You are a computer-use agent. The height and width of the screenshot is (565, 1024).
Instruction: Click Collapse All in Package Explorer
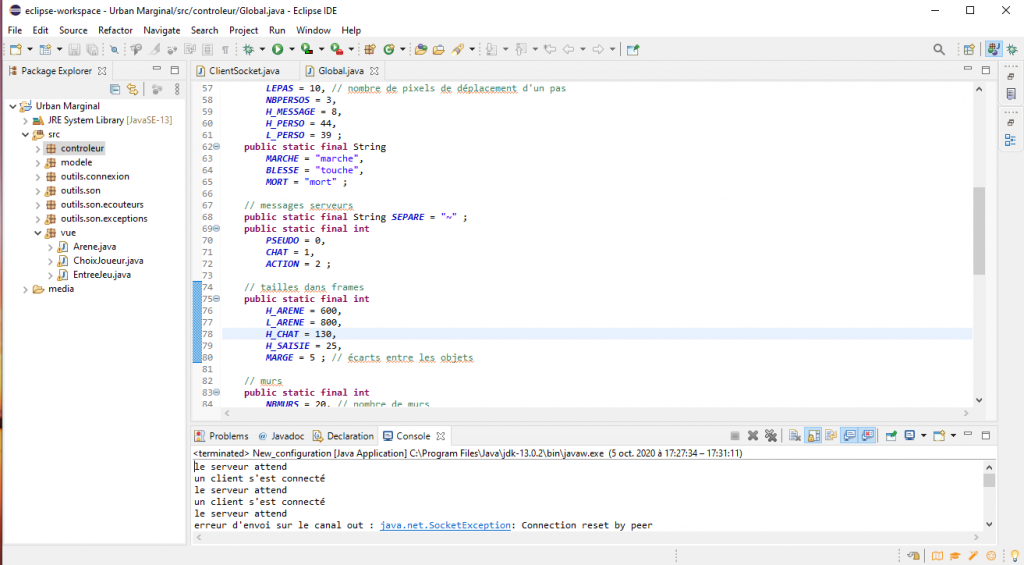tap(115, 90)
